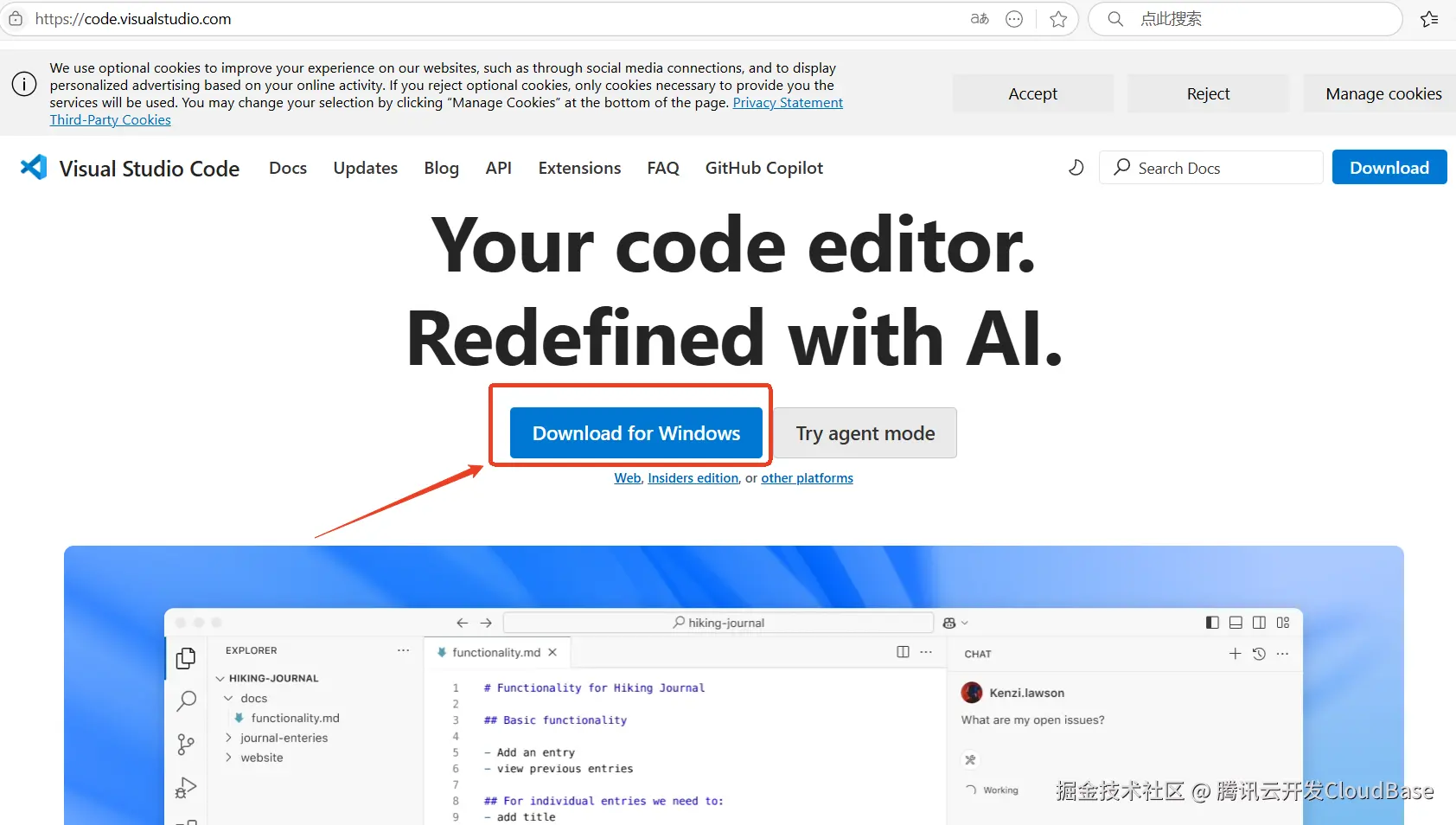Image resolution: width=1456 pixels, height=825 pixels.
Task: Accept optional cookies
Action: coord(1033,93)
